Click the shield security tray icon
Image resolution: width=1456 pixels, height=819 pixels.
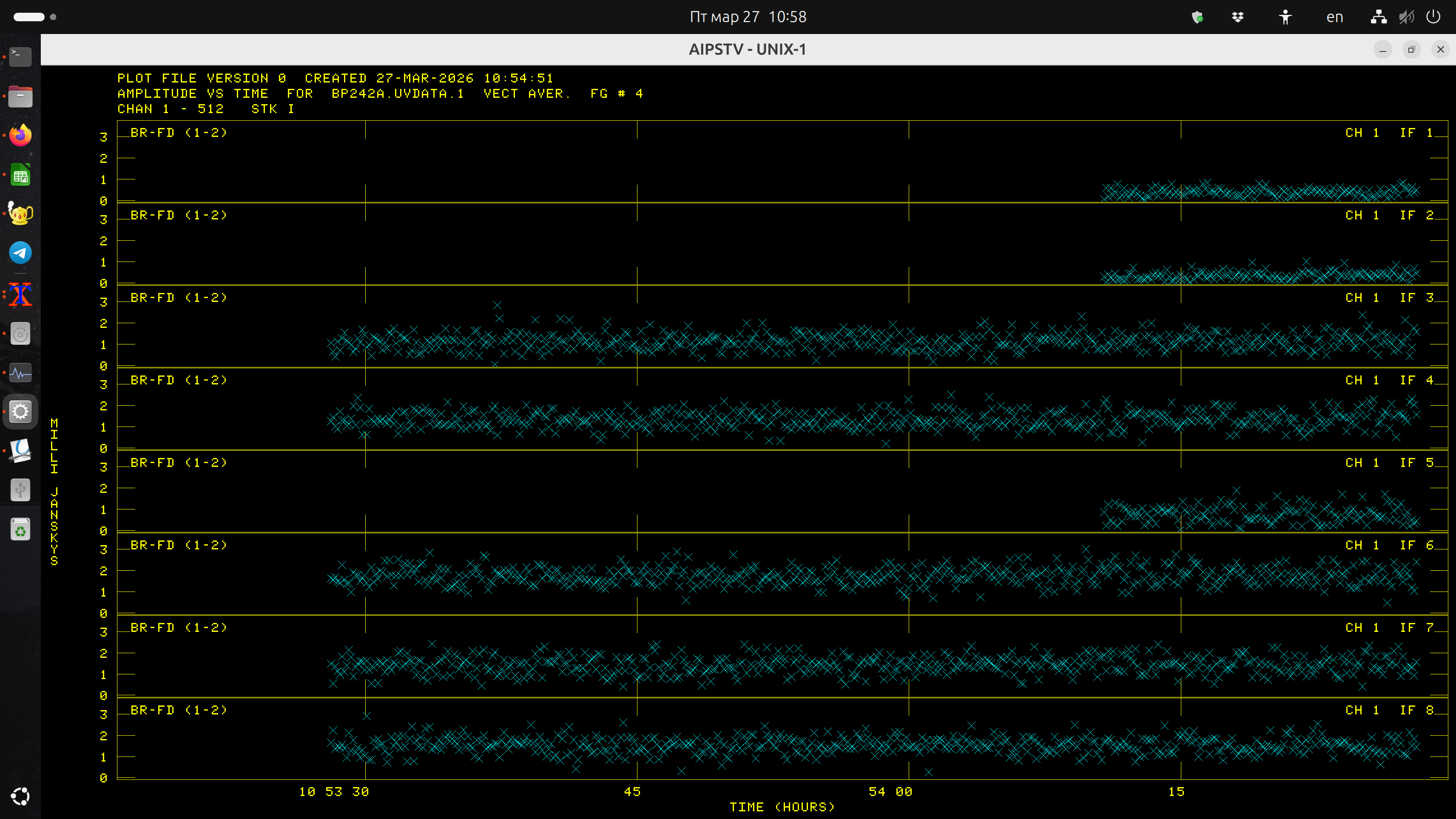(1197, 17)
